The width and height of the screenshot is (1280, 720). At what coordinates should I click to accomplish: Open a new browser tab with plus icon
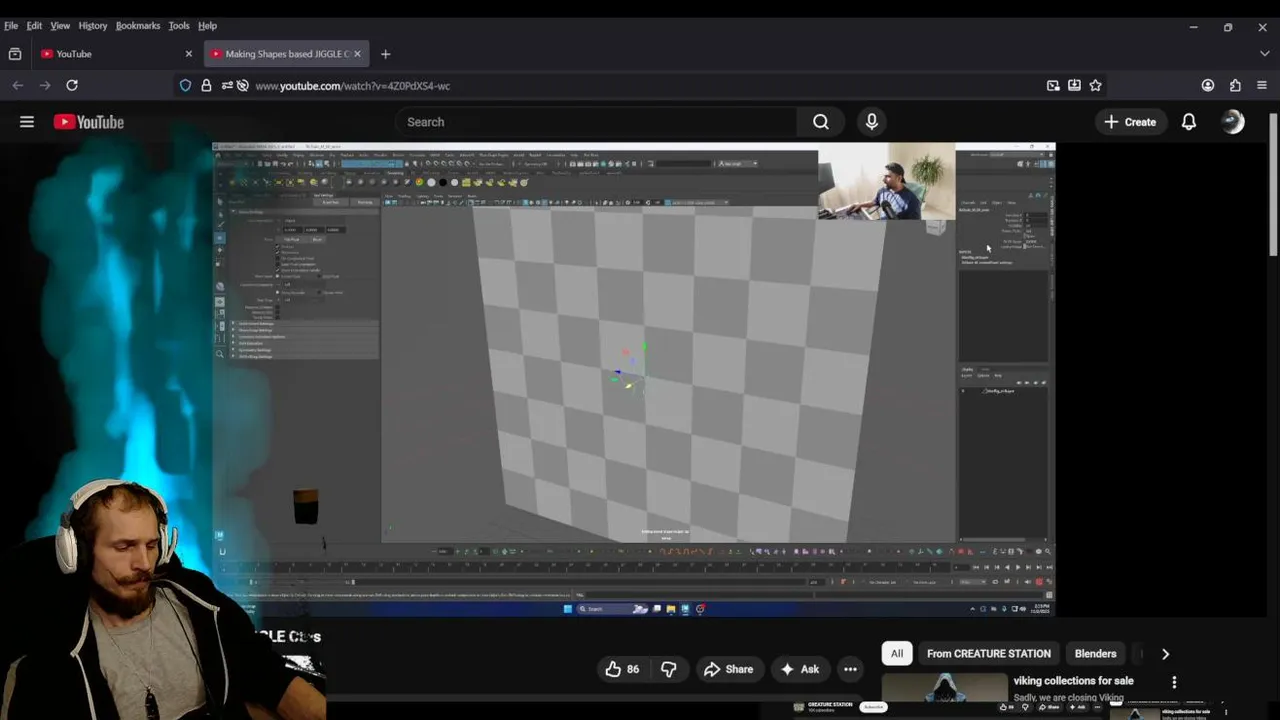pos(385,54)
